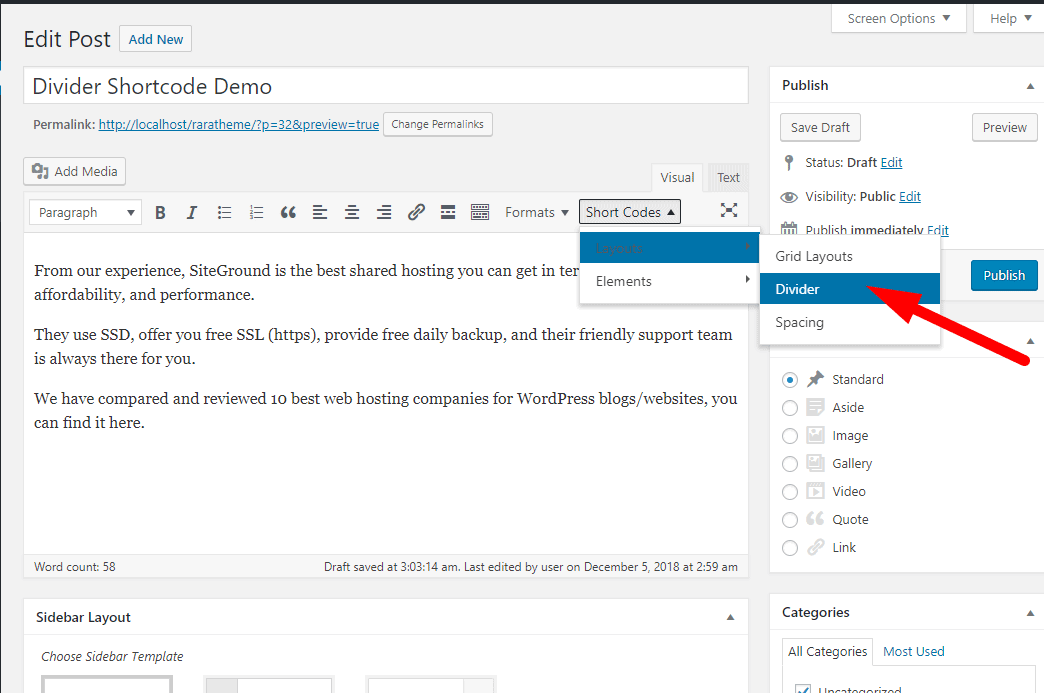Click the post title input field
The height and width of the screenshot is (693, 1044).
[x=386, y=86]
